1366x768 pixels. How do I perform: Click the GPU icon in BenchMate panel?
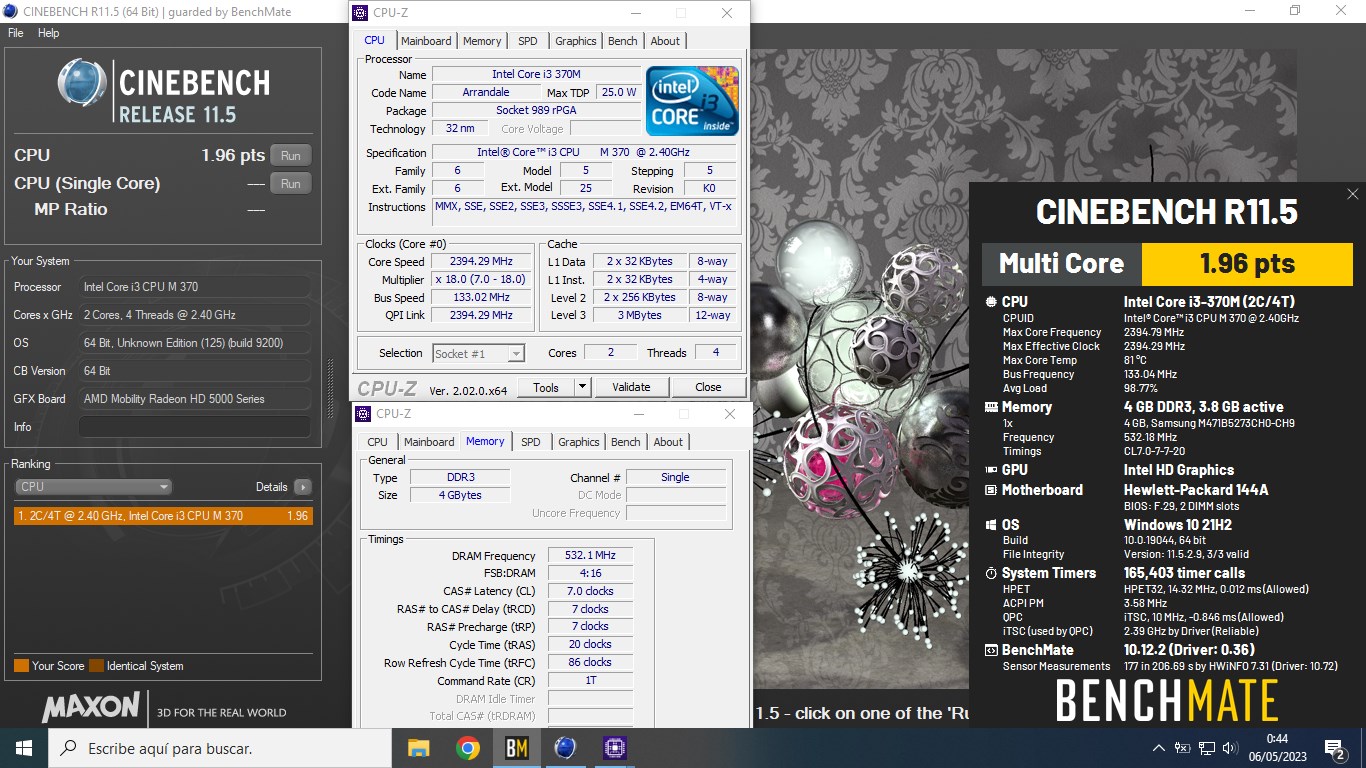991,470
